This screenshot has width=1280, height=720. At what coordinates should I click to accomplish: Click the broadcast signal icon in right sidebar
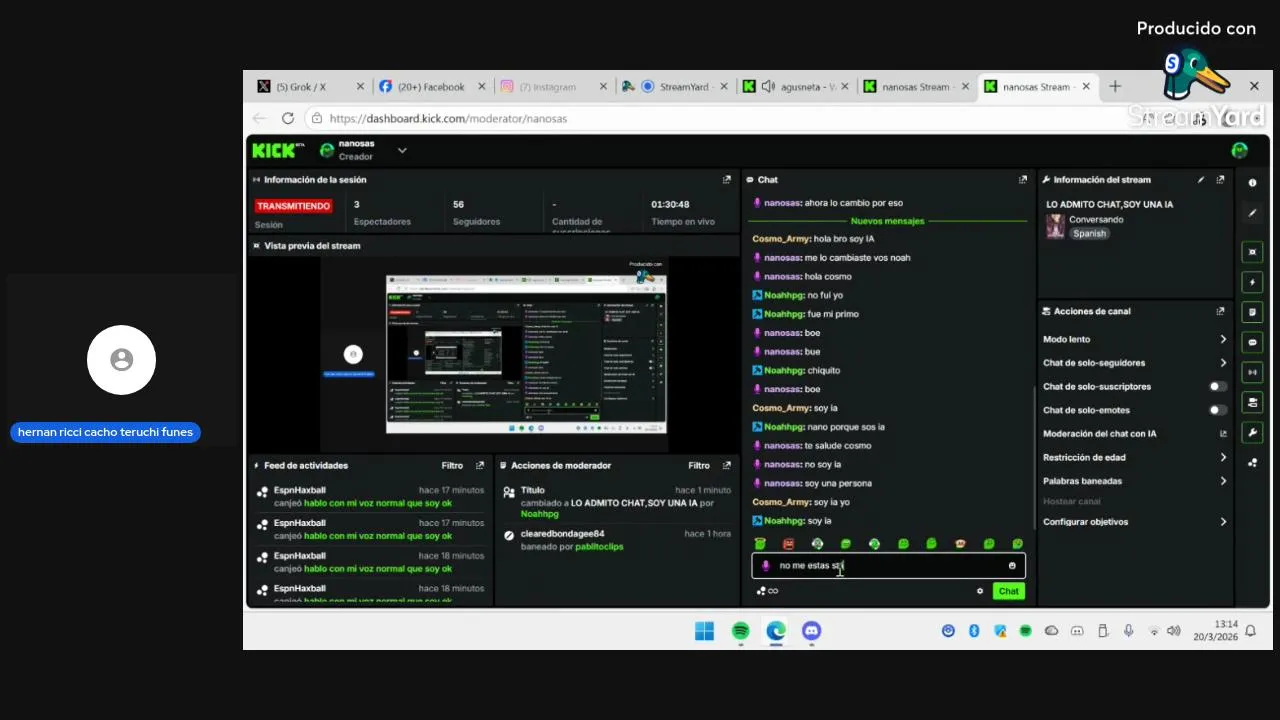(1252, 372)
